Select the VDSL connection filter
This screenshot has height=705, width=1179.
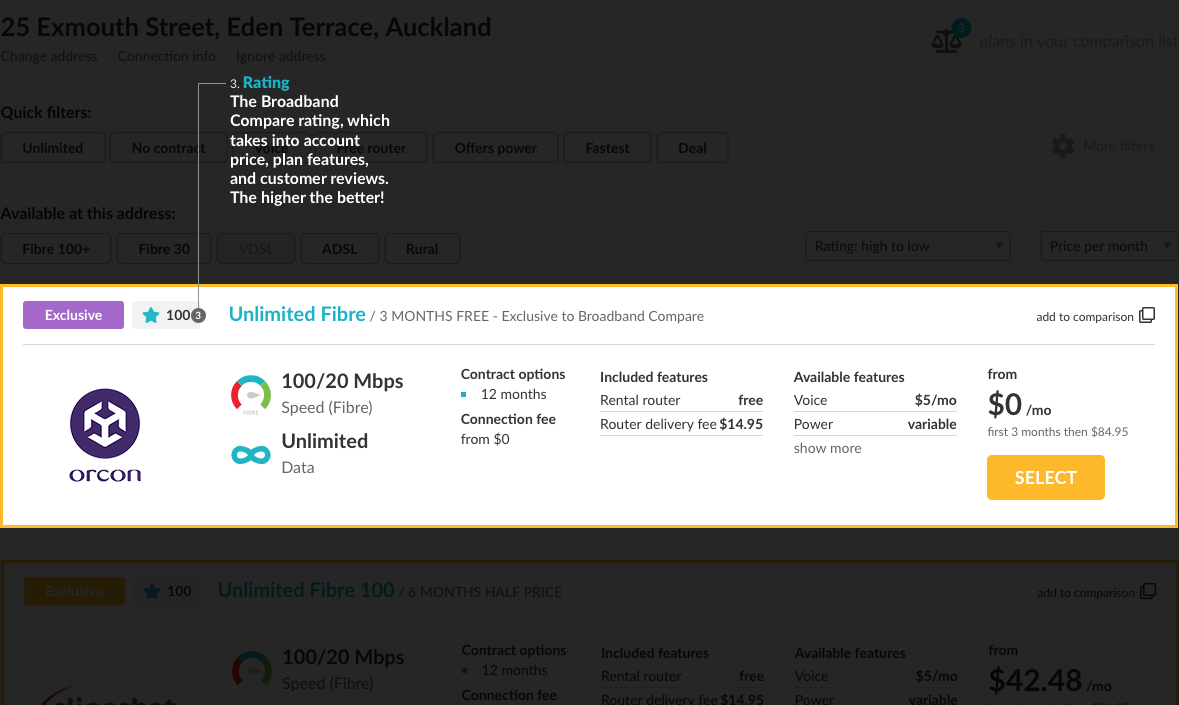[256, 249]
